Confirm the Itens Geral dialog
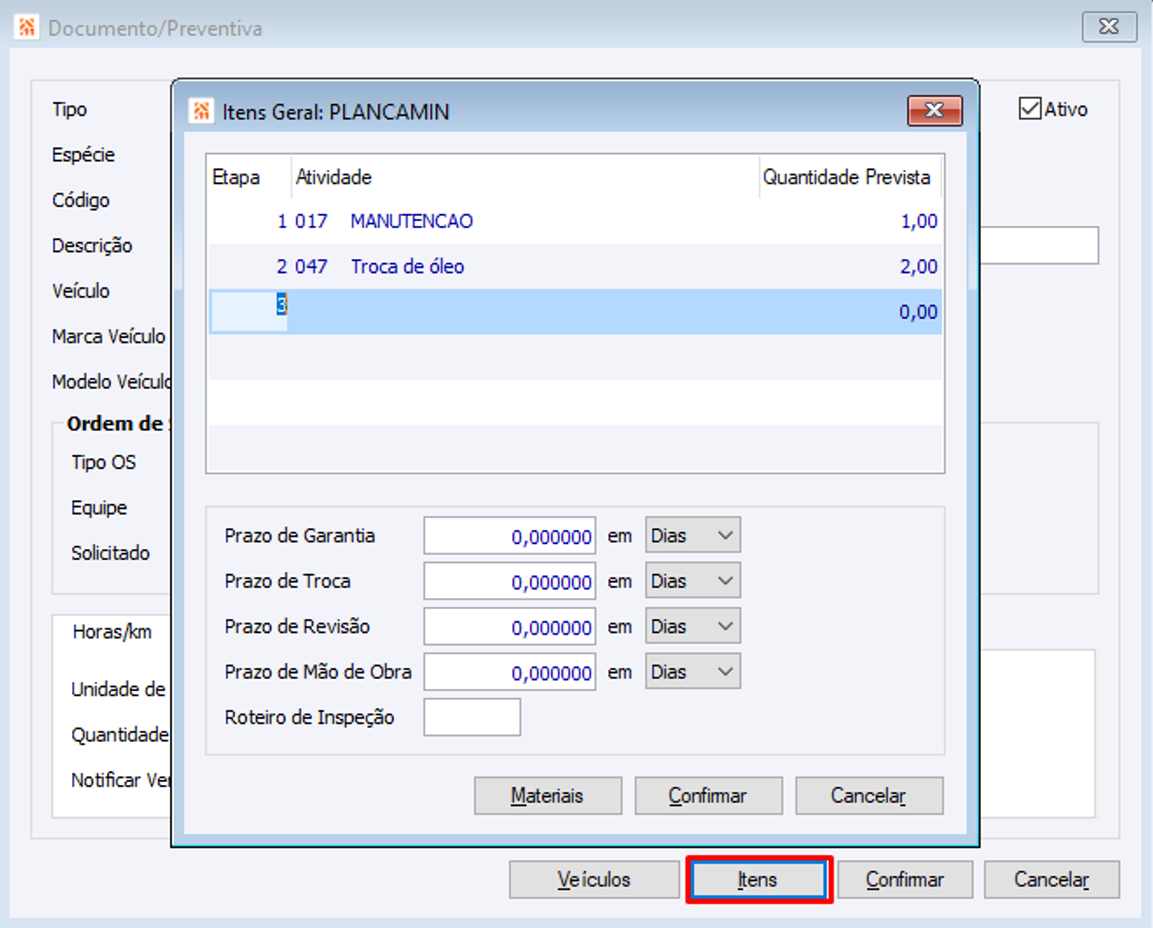 [x=708, y=796]
